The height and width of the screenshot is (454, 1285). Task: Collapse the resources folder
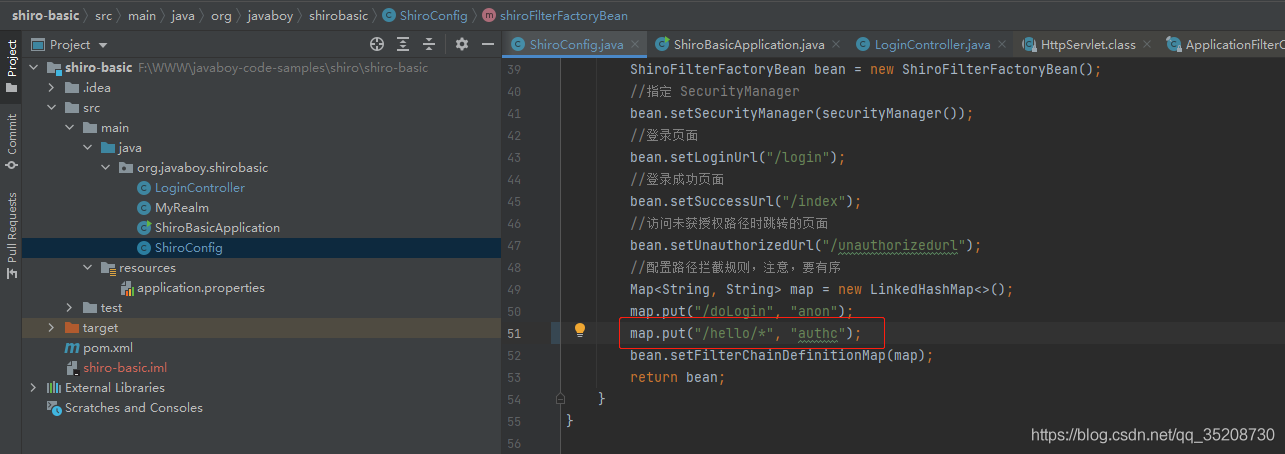click(87, 268)
